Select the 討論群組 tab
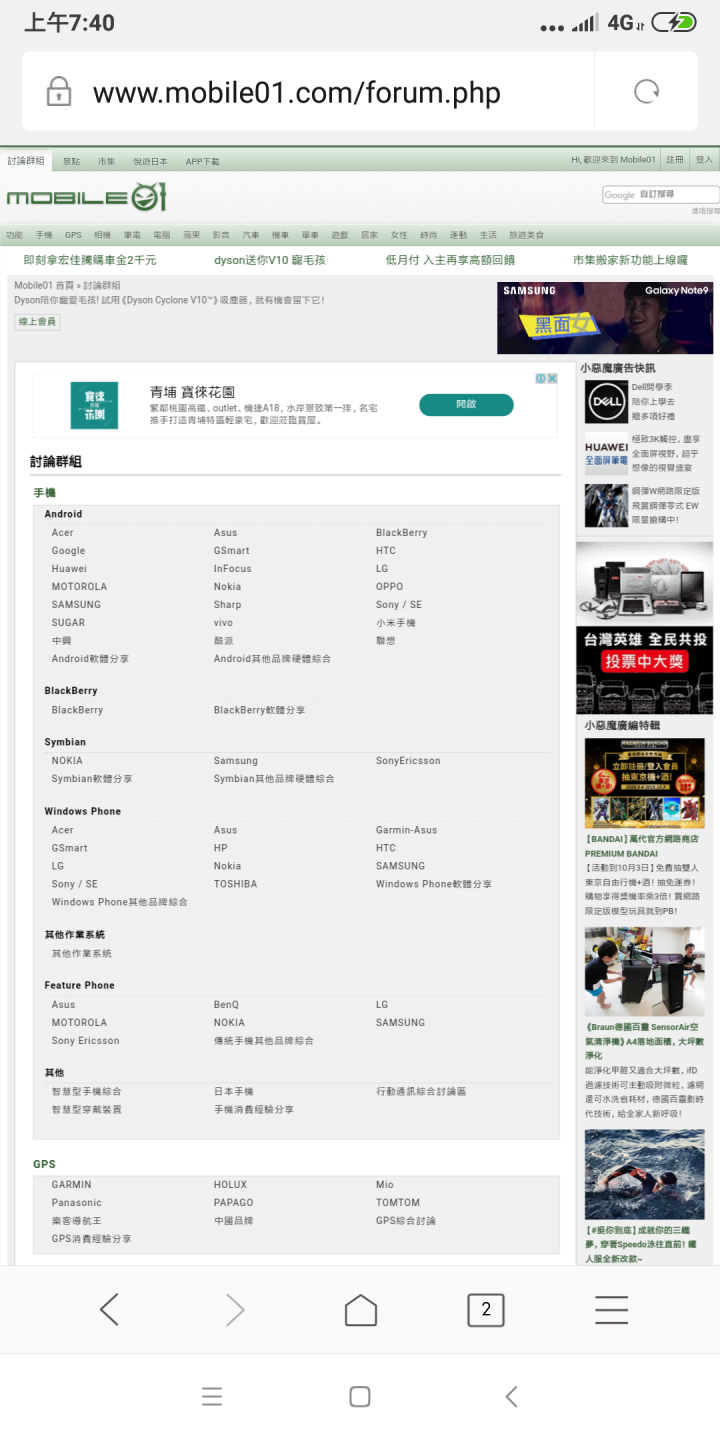Screen dimensions: 720x1440 tap(26, 161)
